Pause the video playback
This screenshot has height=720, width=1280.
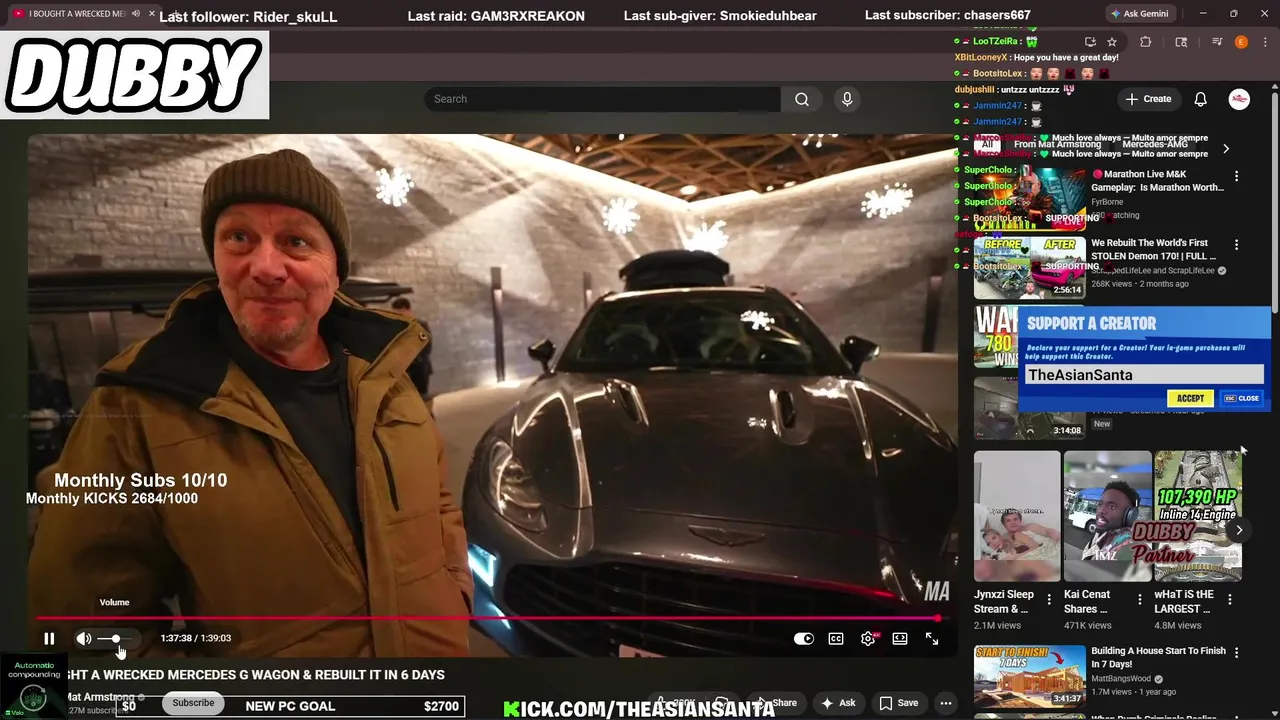point(49,638)
